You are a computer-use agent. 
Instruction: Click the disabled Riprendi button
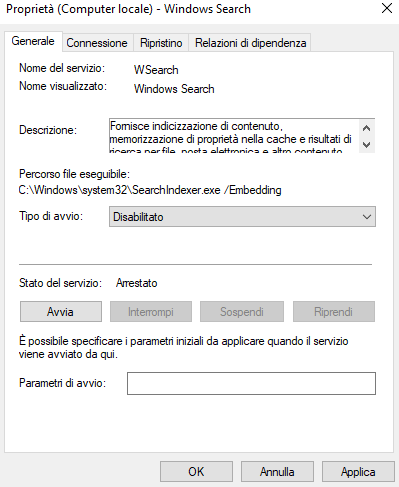click(x=334, y=312)
